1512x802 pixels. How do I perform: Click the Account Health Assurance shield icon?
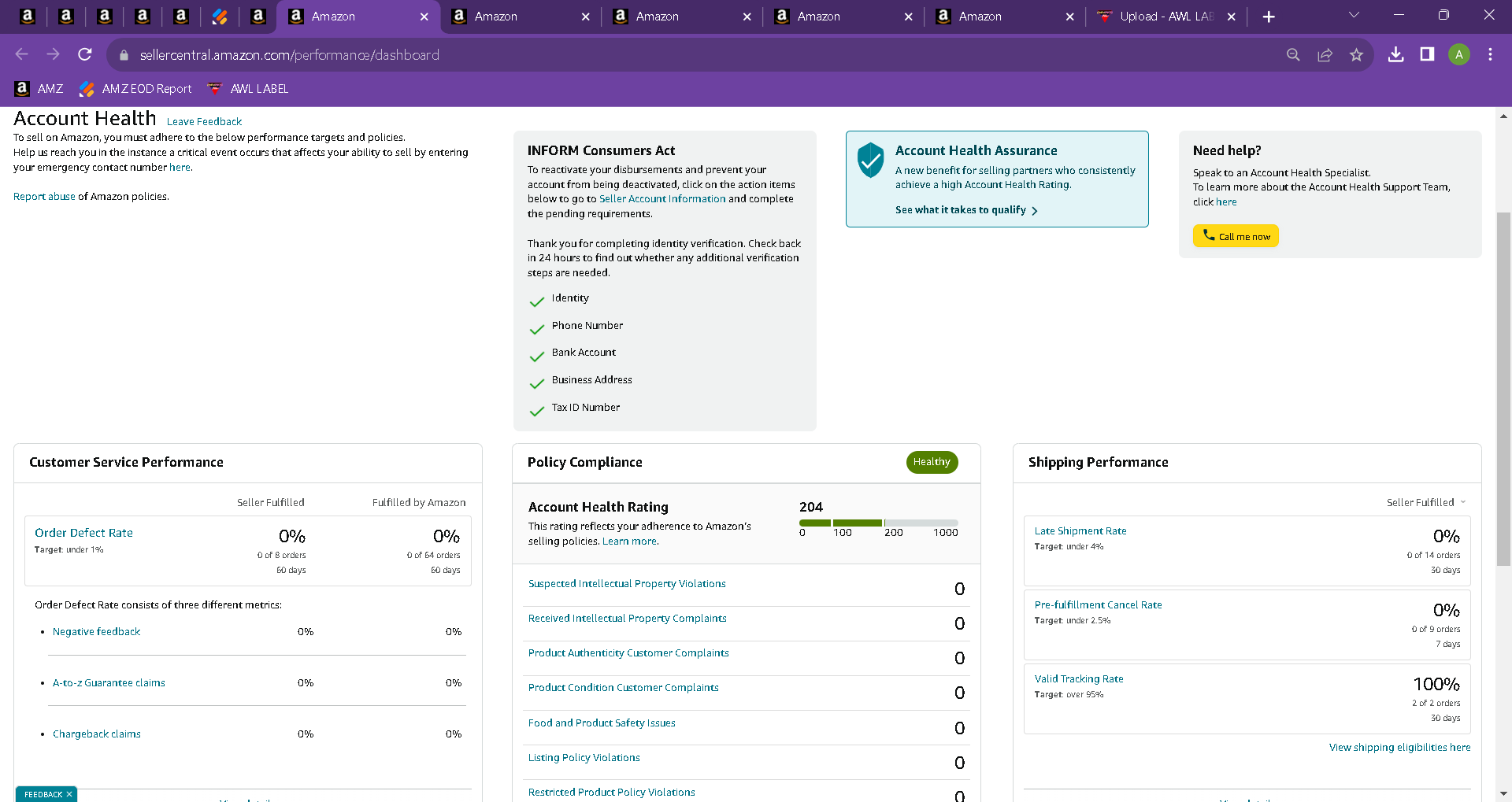pos(870,160)
